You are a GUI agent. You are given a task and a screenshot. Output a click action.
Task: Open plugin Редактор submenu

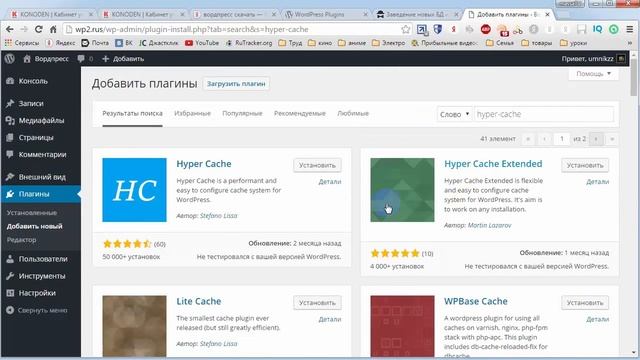point(21,240)
